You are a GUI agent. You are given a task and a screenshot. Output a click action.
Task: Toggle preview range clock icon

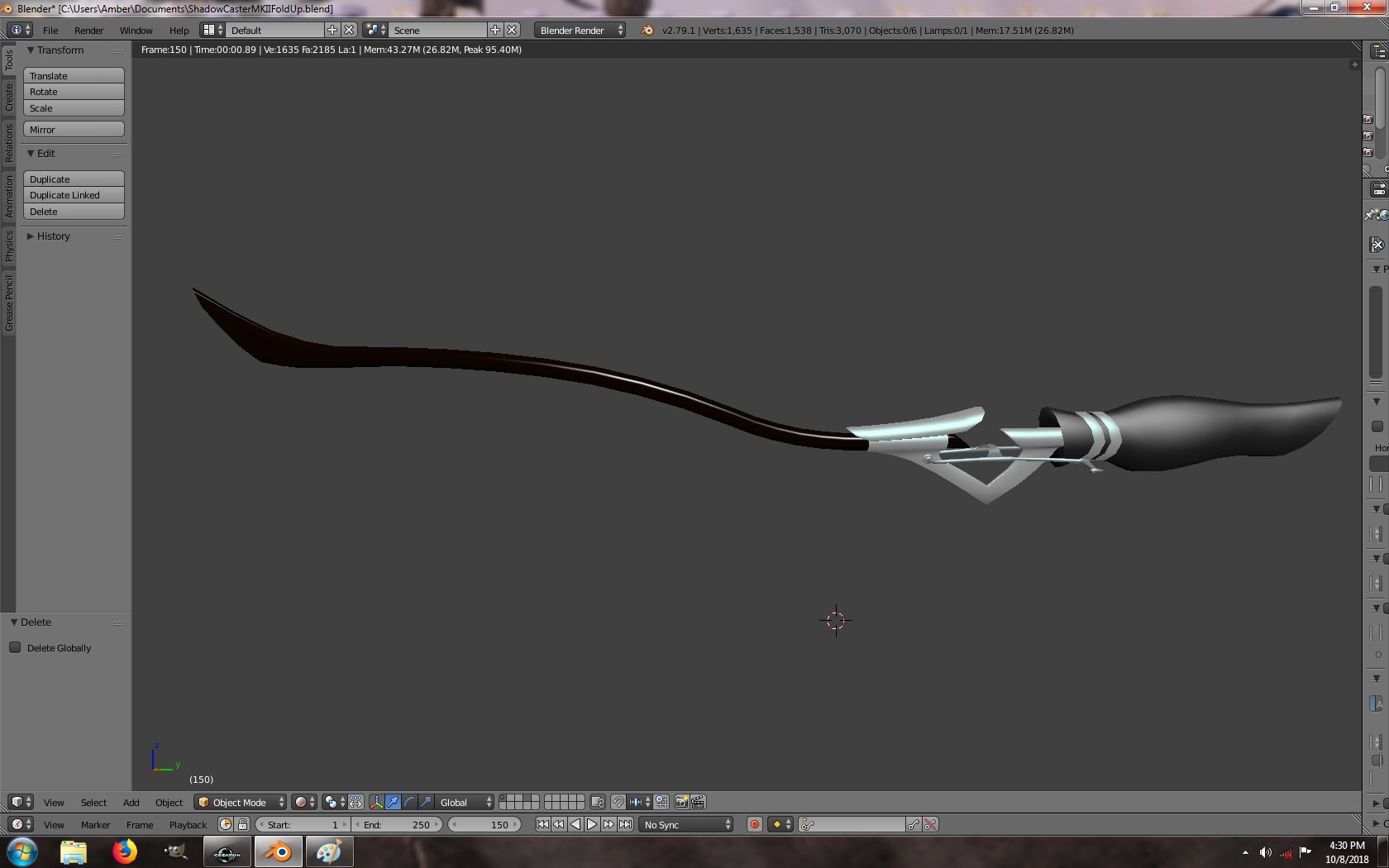(x=226, y=824)
